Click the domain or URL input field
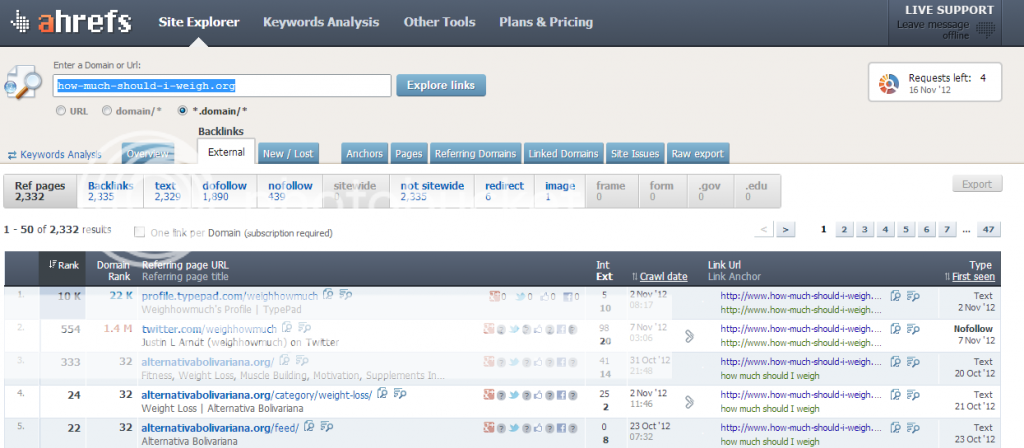 pos(221,85)
